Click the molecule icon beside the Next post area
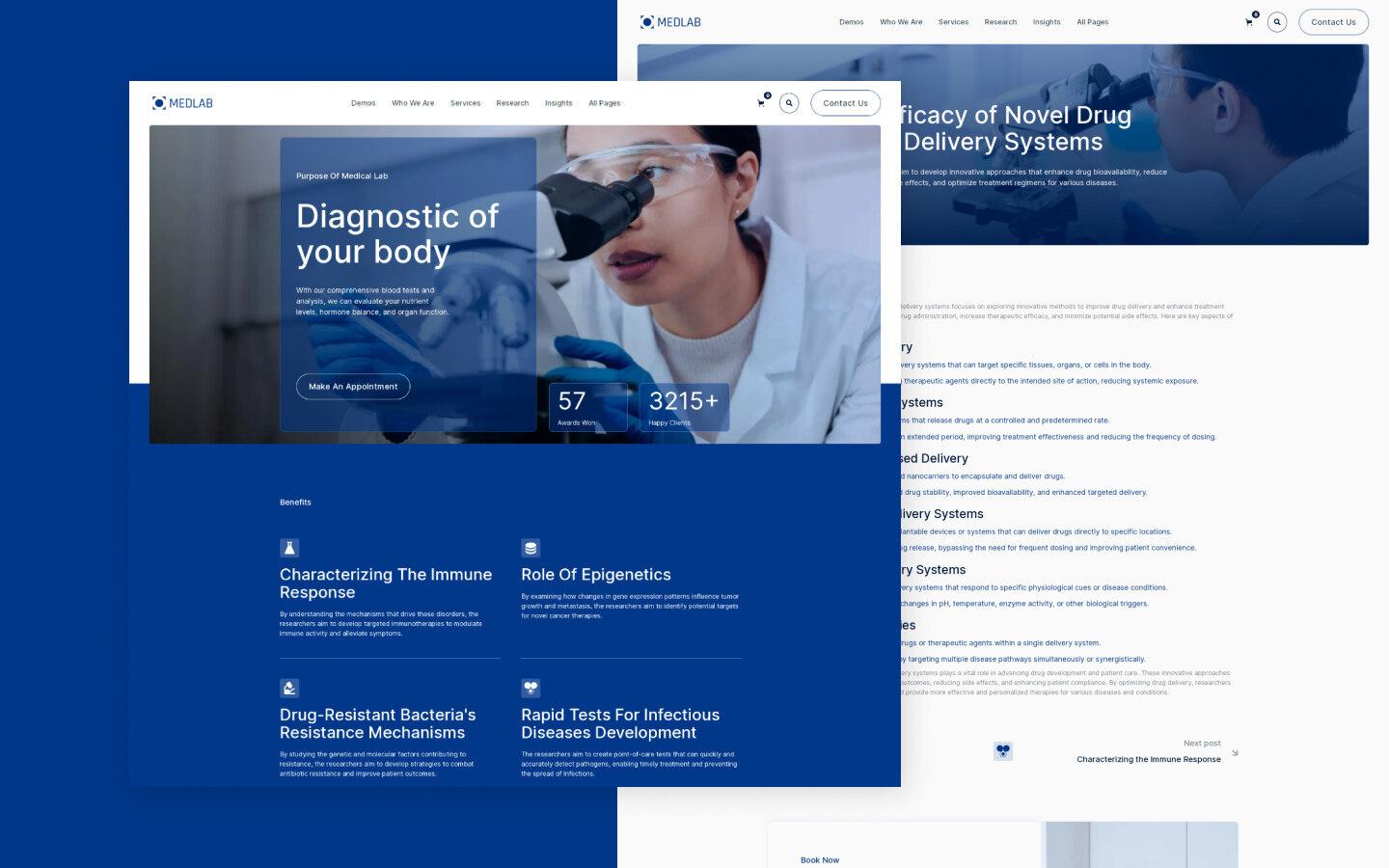This screenshot has height=868, width=1389. 1003,750
